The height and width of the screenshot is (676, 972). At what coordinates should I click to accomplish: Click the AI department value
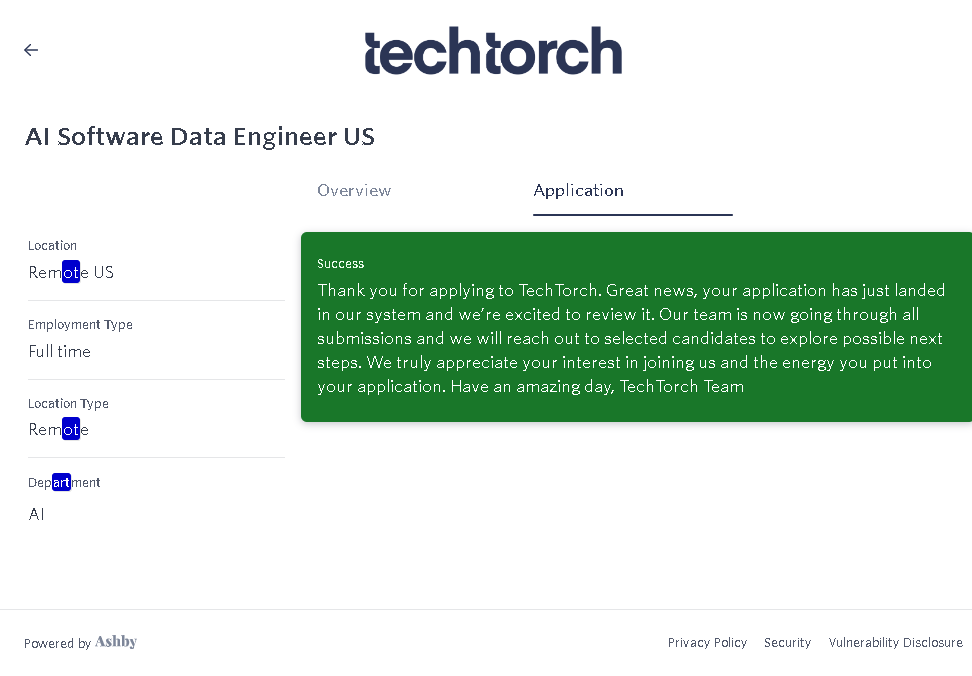pos(37,514)
